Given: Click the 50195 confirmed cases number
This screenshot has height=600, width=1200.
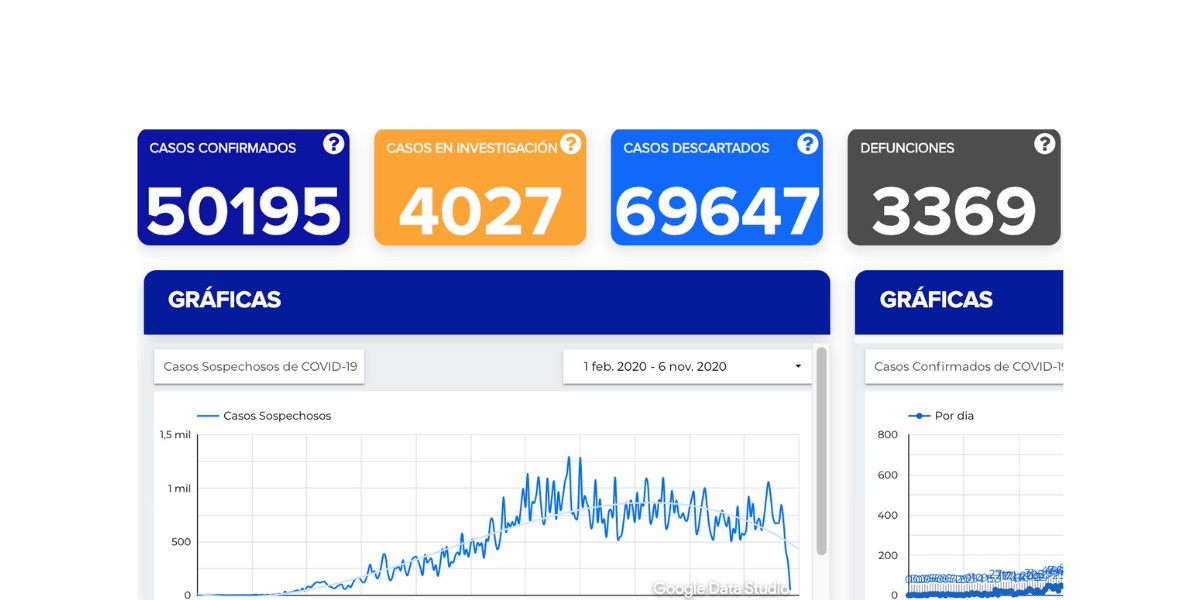Looking at the screenshot, I should [244, 211].
